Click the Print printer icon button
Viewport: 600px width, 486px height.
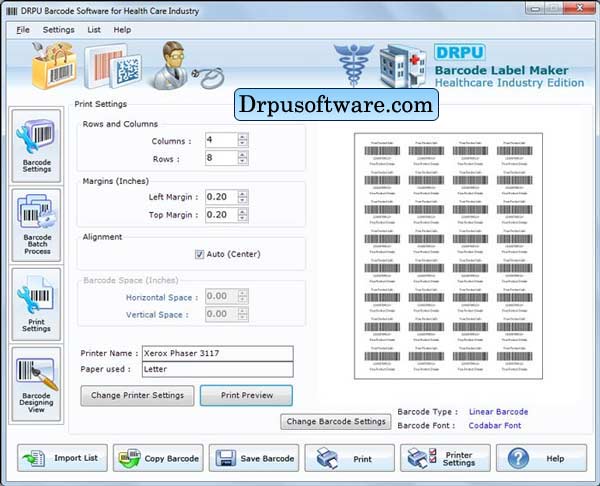350,458
